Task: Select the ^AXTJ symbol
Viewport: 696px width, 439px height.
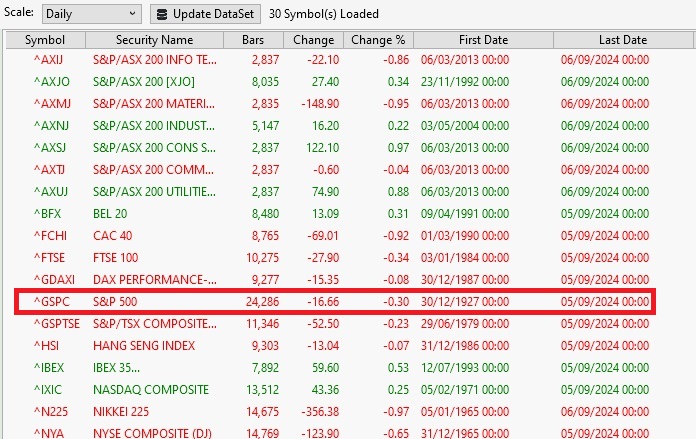Action: pyautogui.click(x=49, y=170)
